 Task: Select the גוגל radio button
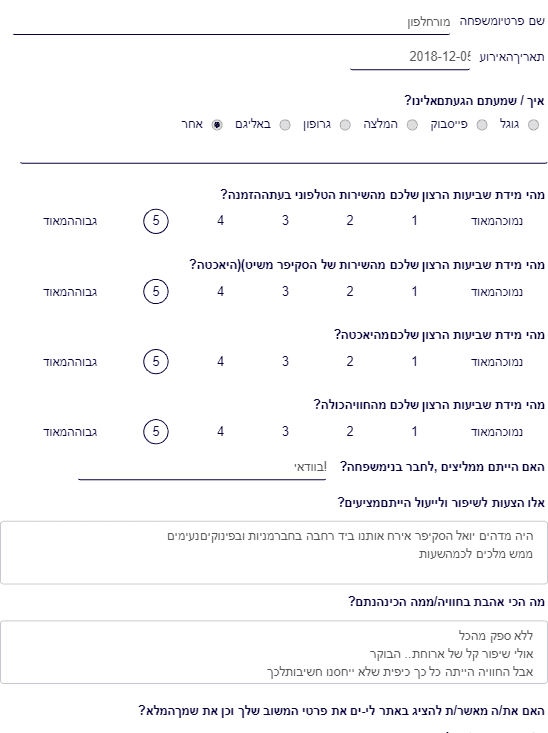pos(533,125)
